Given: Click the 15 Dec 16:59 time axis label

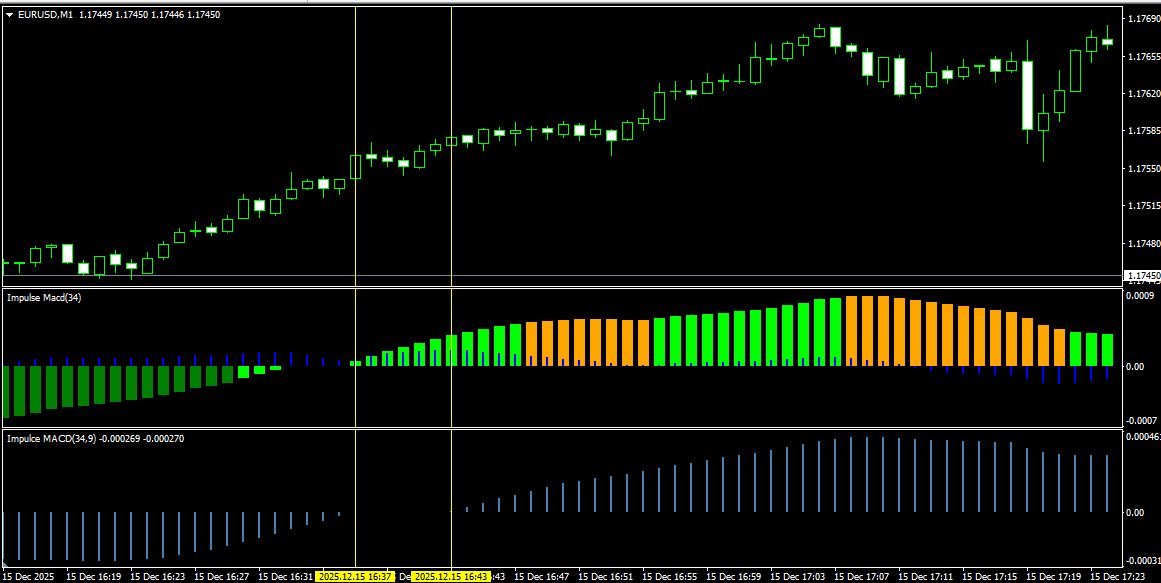Looking at the screenshot, I should click(x=734, y=576).
